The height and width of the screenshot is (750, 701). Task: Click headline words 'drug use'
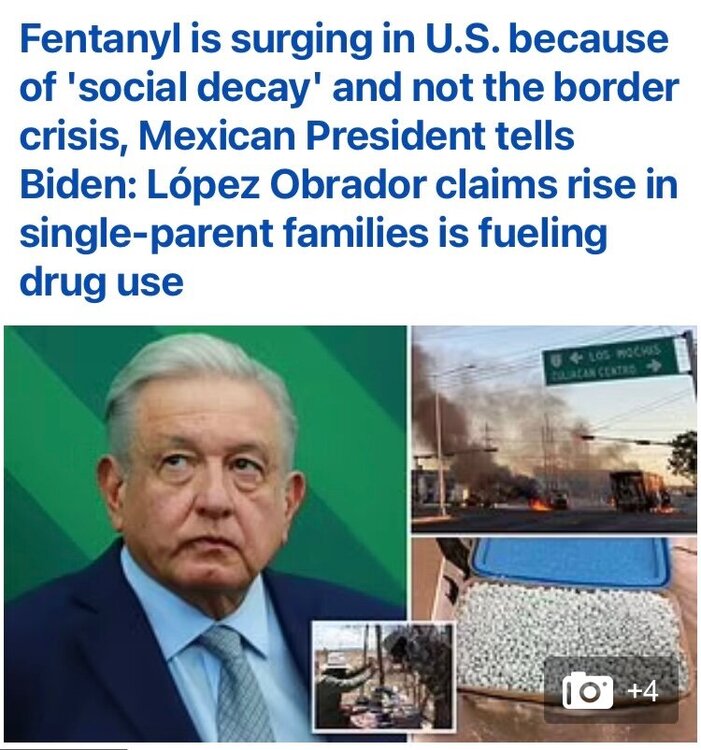(101, 282)
